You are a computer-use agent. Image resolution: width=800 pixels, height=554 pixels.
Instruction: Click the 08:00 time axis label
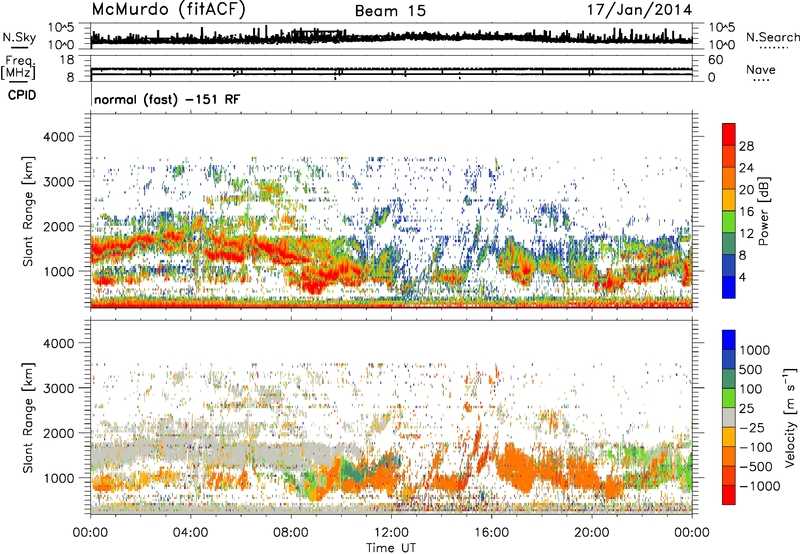(x=291, y=533)
